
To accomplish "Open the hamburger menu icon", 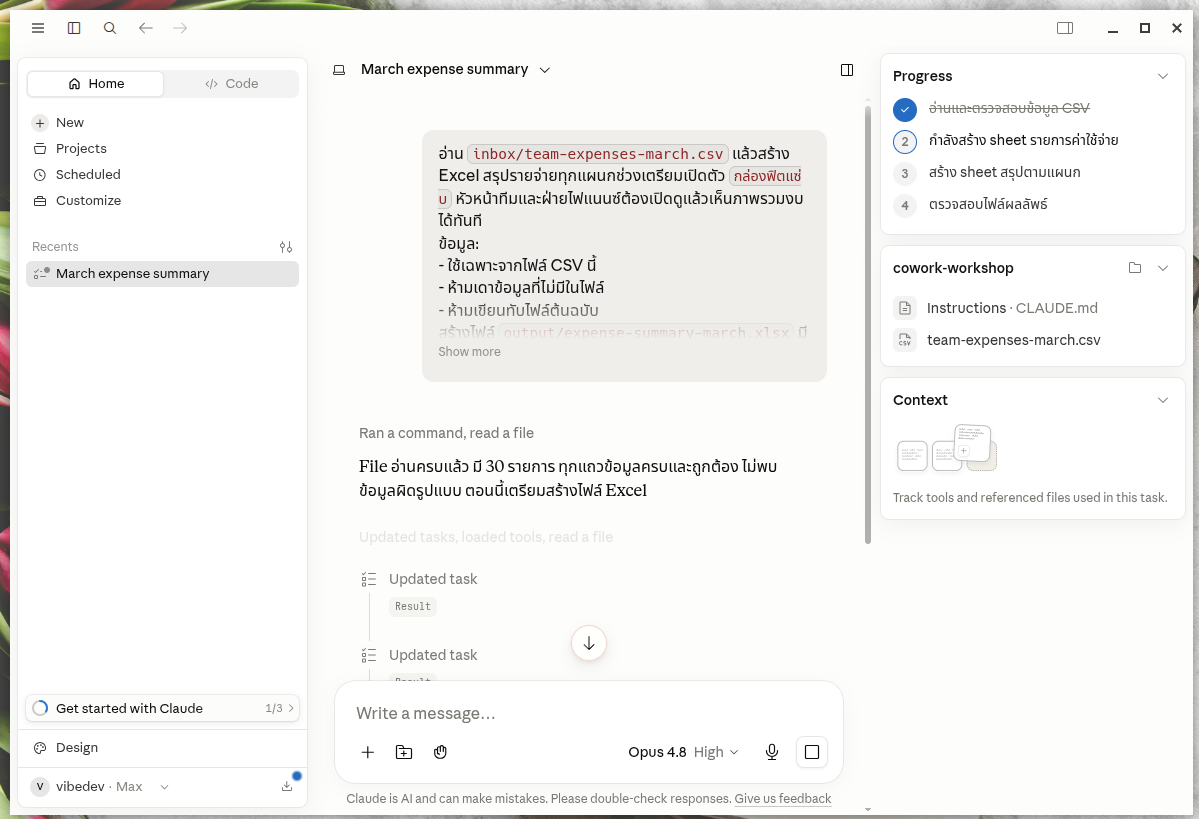I will [x=37, y=28].
